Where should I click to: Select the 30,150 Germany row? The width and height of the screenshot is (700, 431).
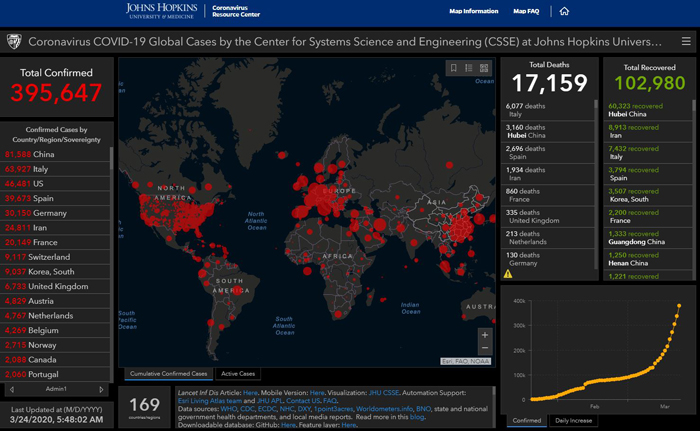(x=55, y=213)
